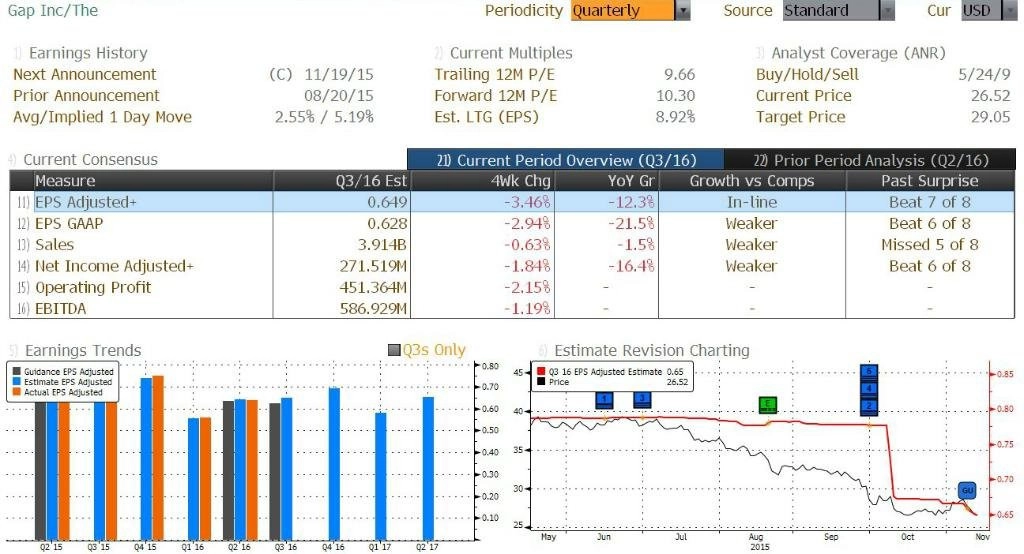Click the Q4 15 actual EPS orange bar

click(158, 457)
